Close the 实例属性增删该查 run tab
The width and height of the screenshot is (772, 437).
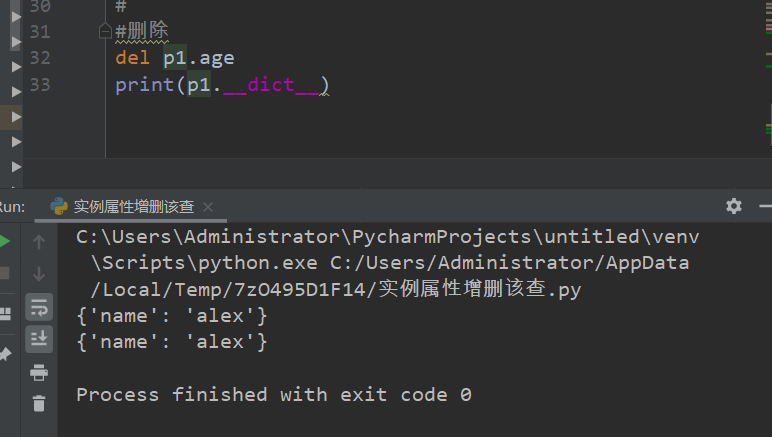click(208, 207)
